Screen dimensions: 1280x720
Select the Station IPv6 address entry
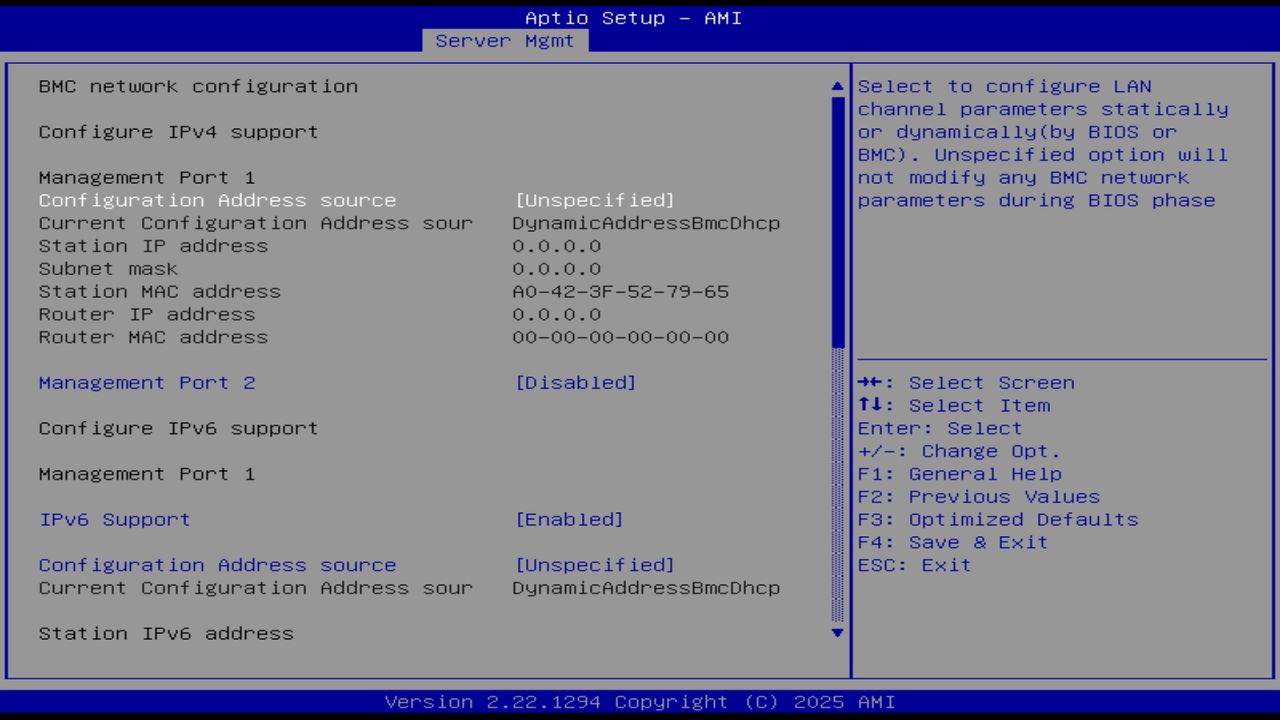click(165, 633)
